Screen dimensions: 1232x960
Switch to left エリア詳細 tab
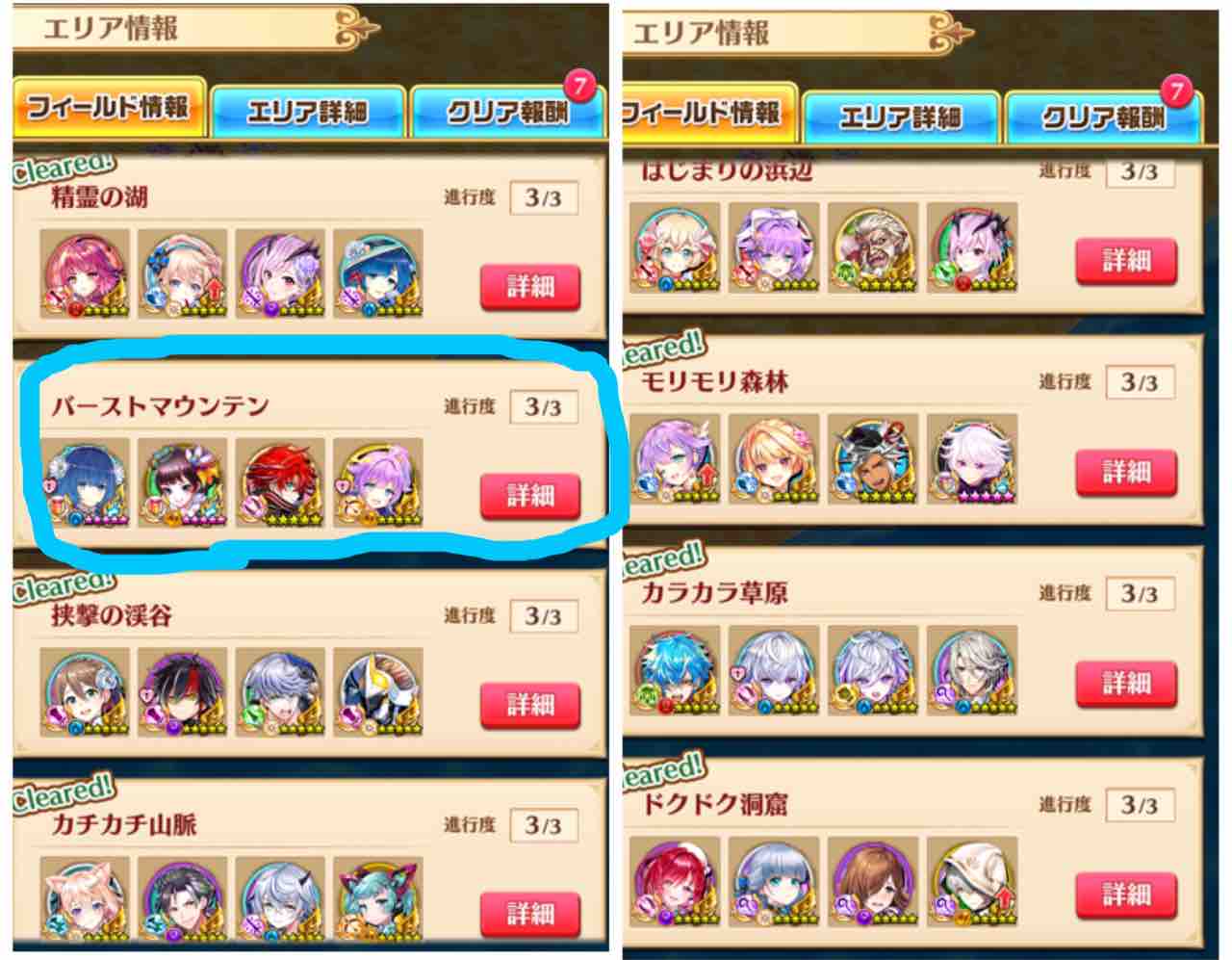pyautogui.click(x=308, y=113)
